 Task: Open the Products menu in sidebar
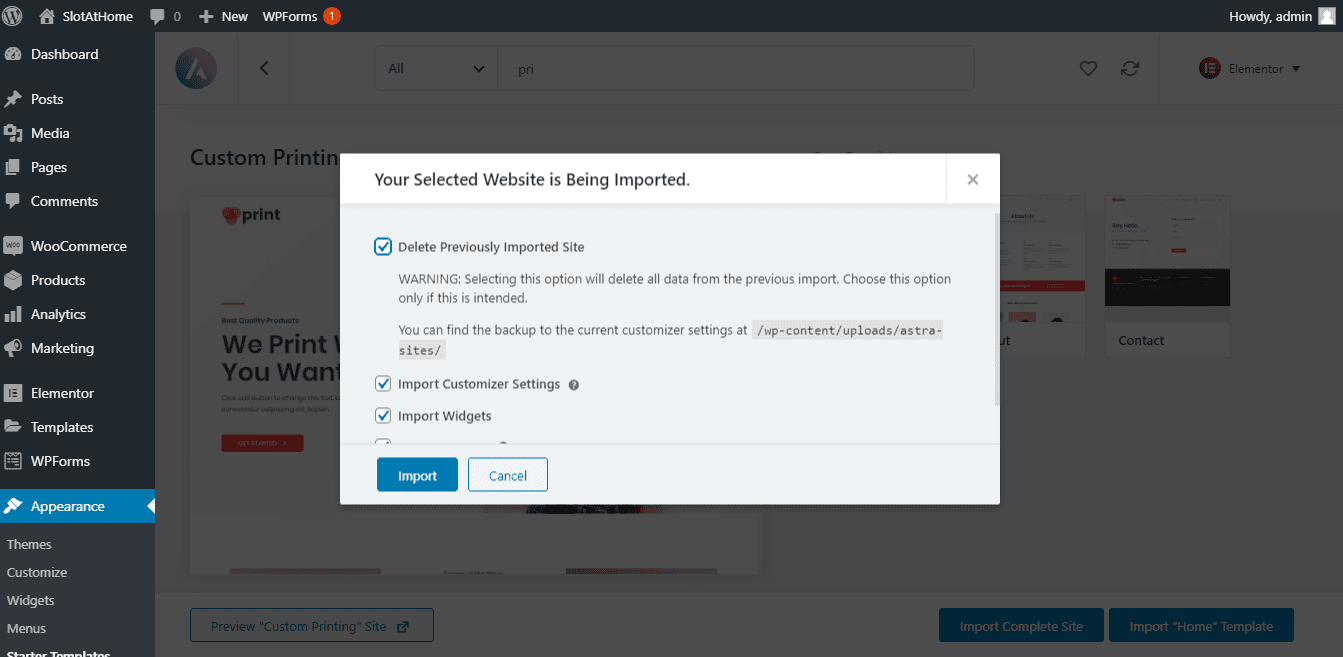(58, 280)
